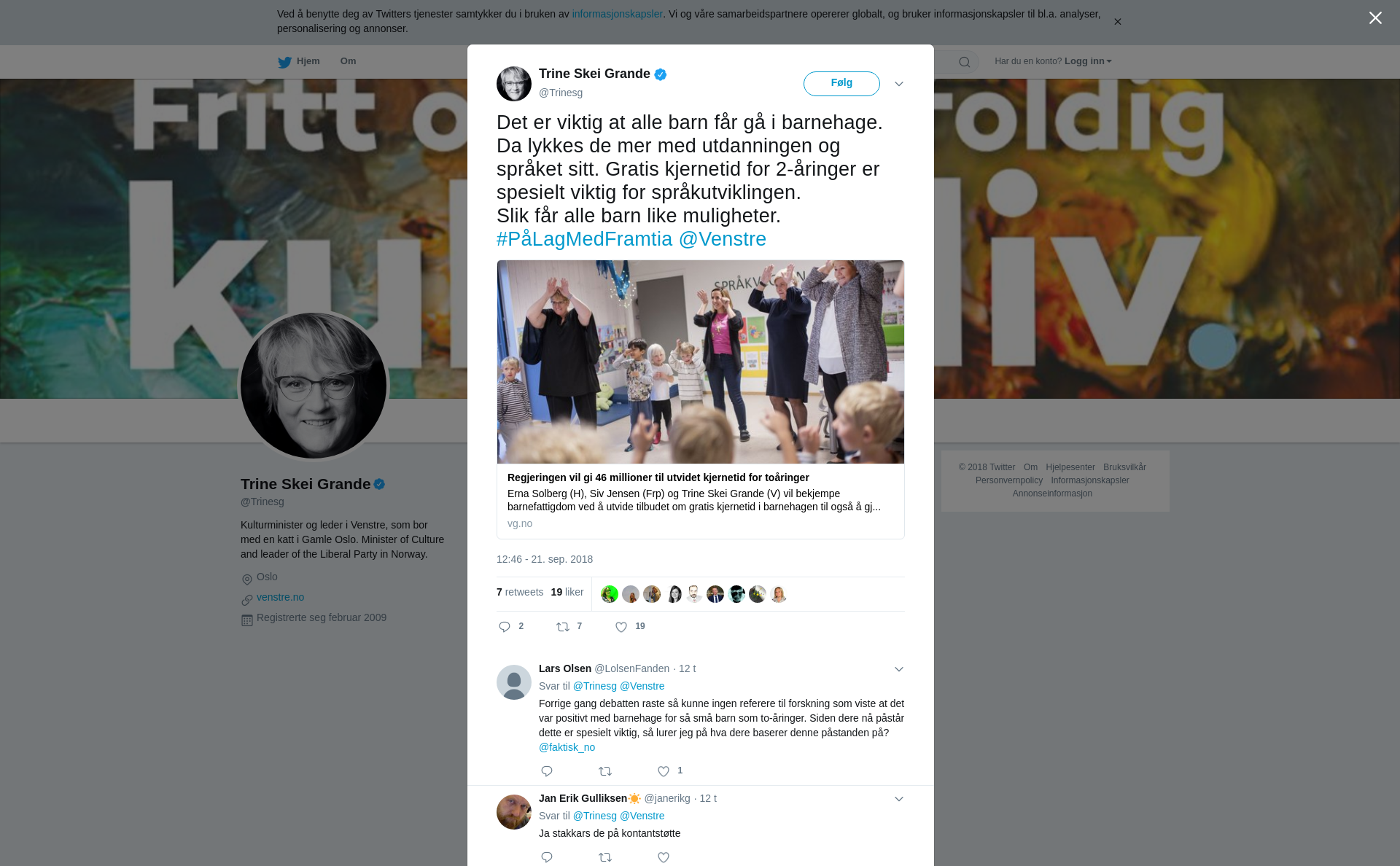Open the informasjonskapsler link in the banner

click(617, 14)
